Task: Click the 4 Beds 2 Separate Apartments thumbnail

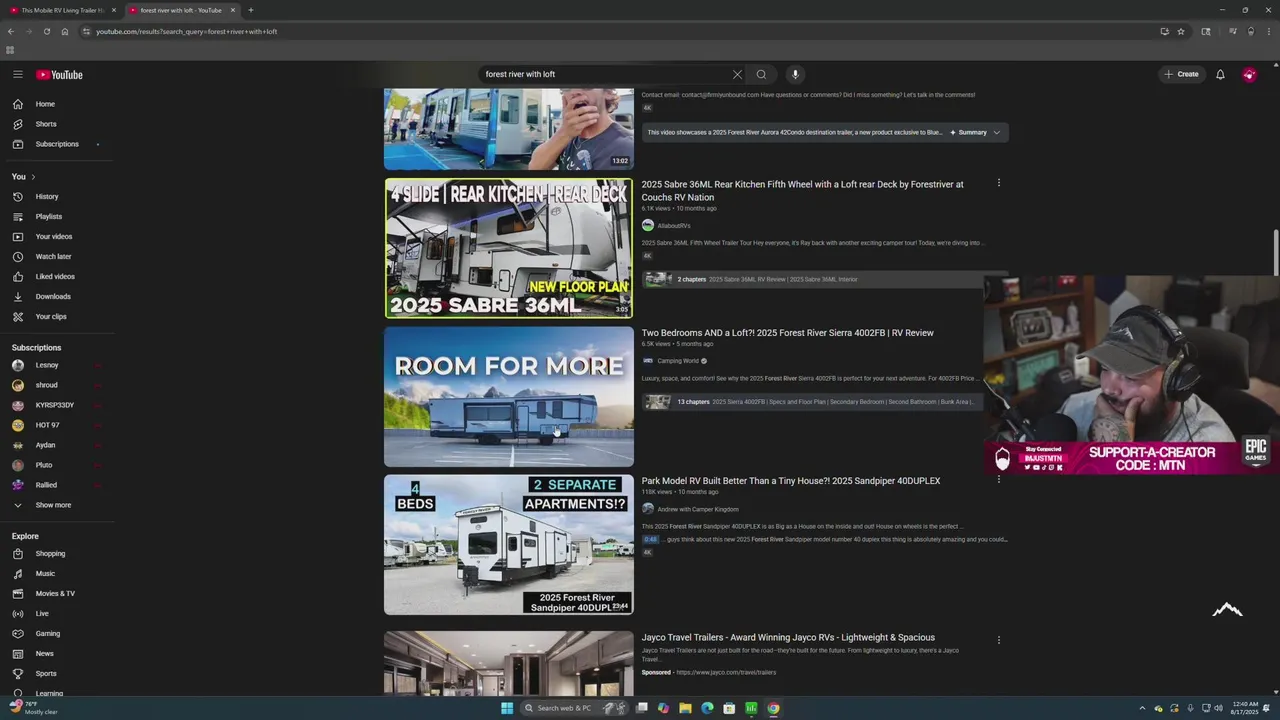Action: point(509,545)
